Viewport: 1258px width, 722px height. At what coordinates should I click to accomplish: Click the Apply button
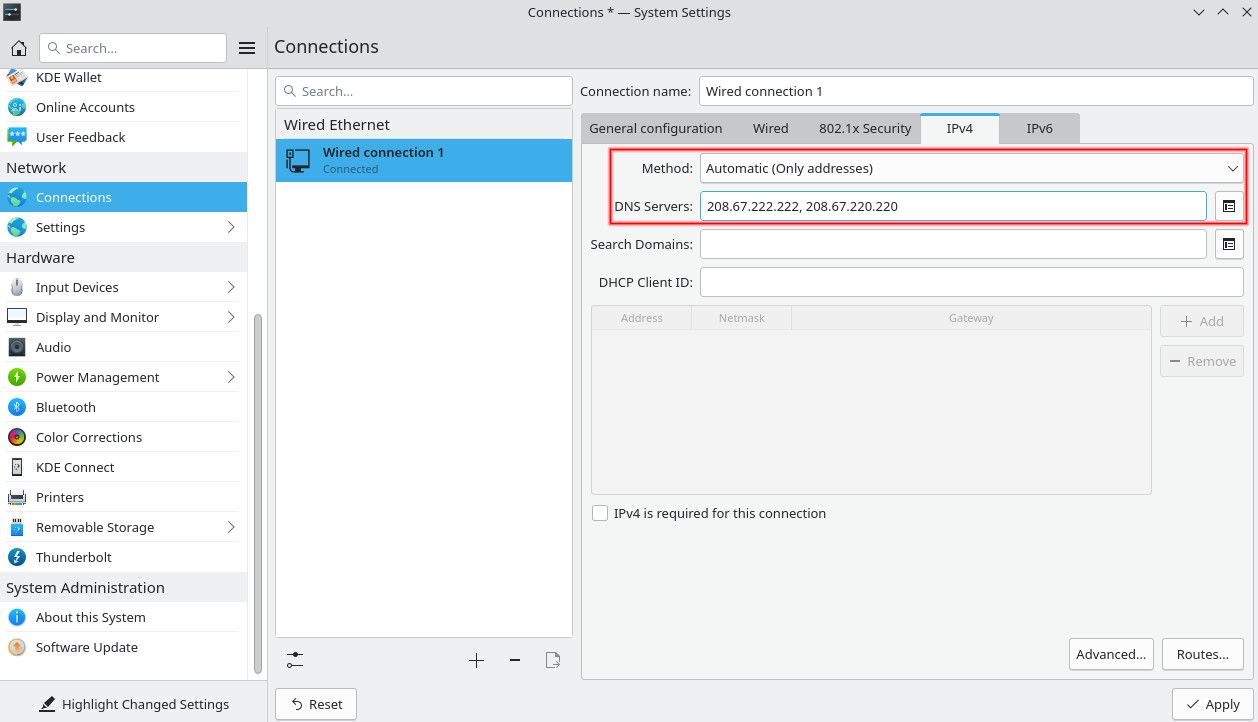click(x=1211, y=704)
